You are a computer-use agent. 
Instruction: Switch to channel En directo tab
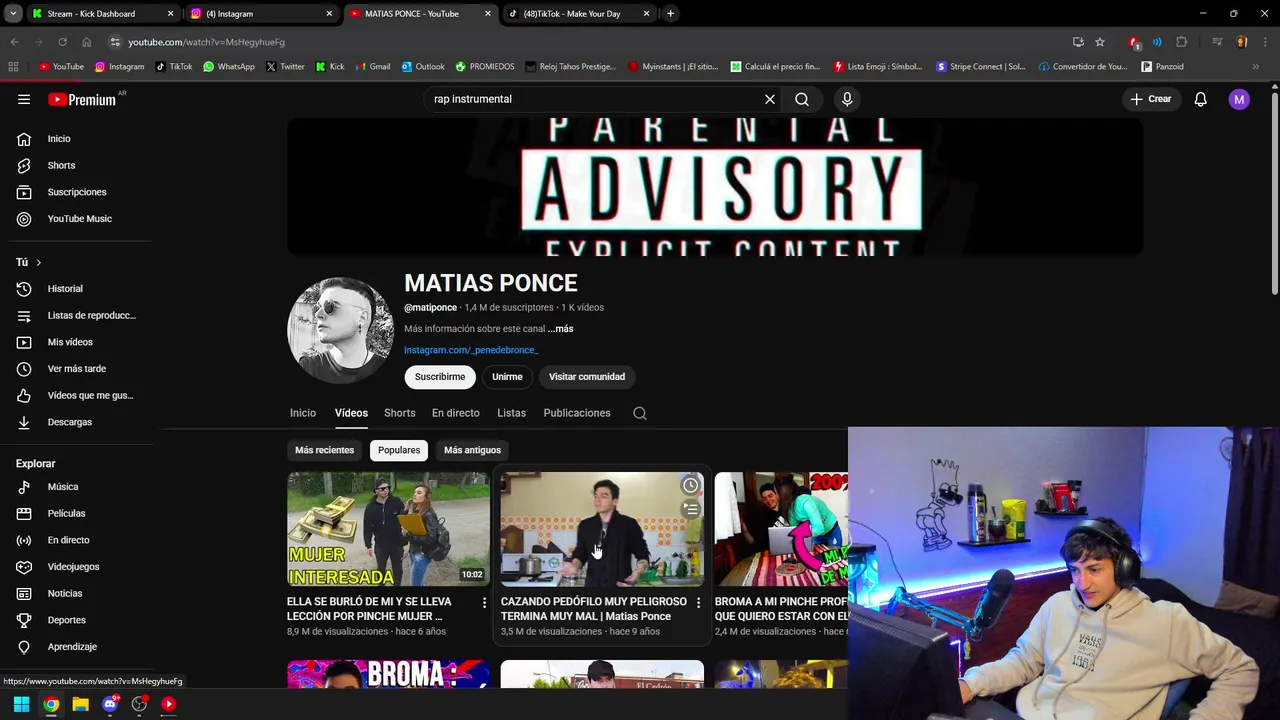pos(455,413)
